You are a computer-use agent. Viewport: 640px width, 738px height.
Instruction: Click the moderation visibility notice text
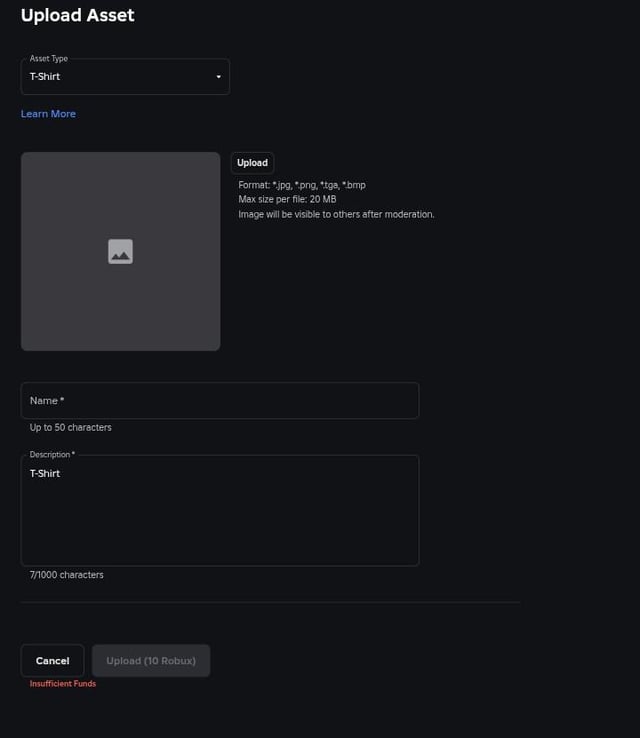(336, 214)
